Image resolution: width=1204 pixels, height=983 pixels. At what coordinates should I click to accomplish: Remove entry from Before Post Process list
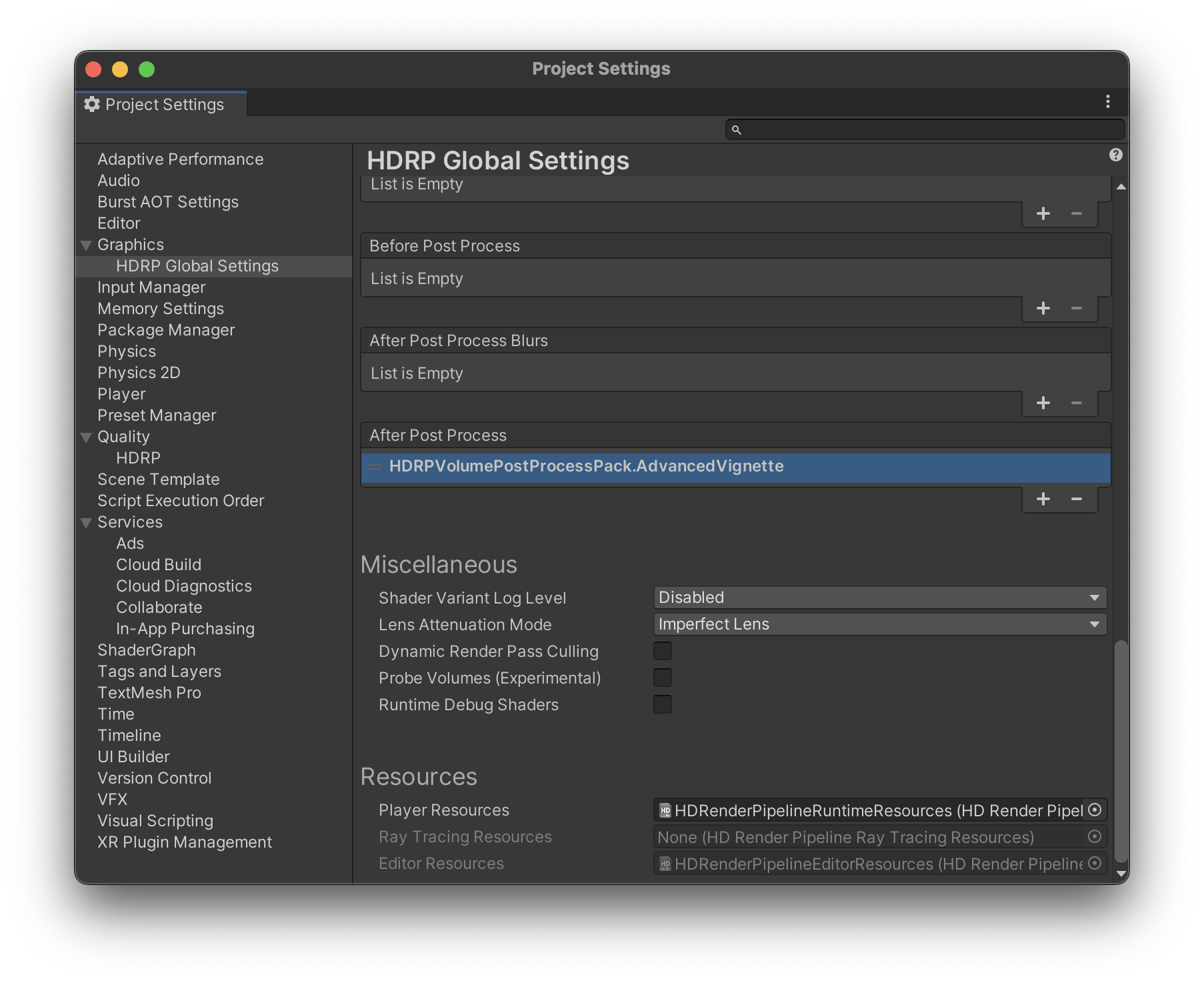pos(1076,308)
